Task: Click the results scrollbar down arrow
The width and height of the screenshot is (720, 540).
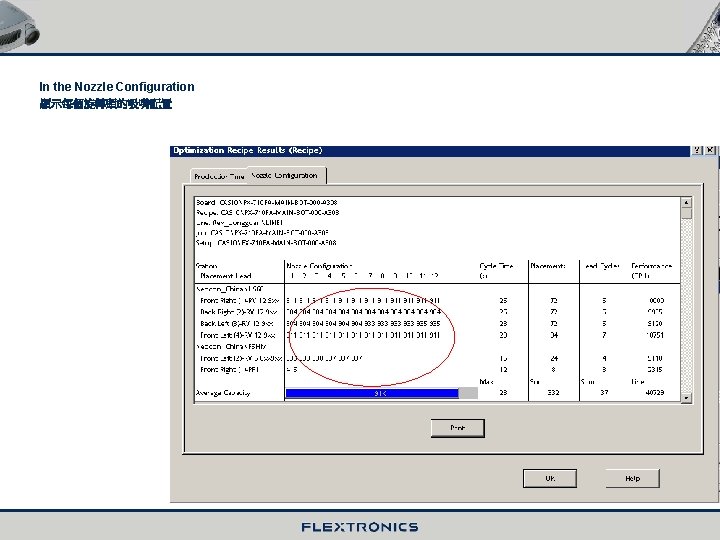Action: (686, 398)
